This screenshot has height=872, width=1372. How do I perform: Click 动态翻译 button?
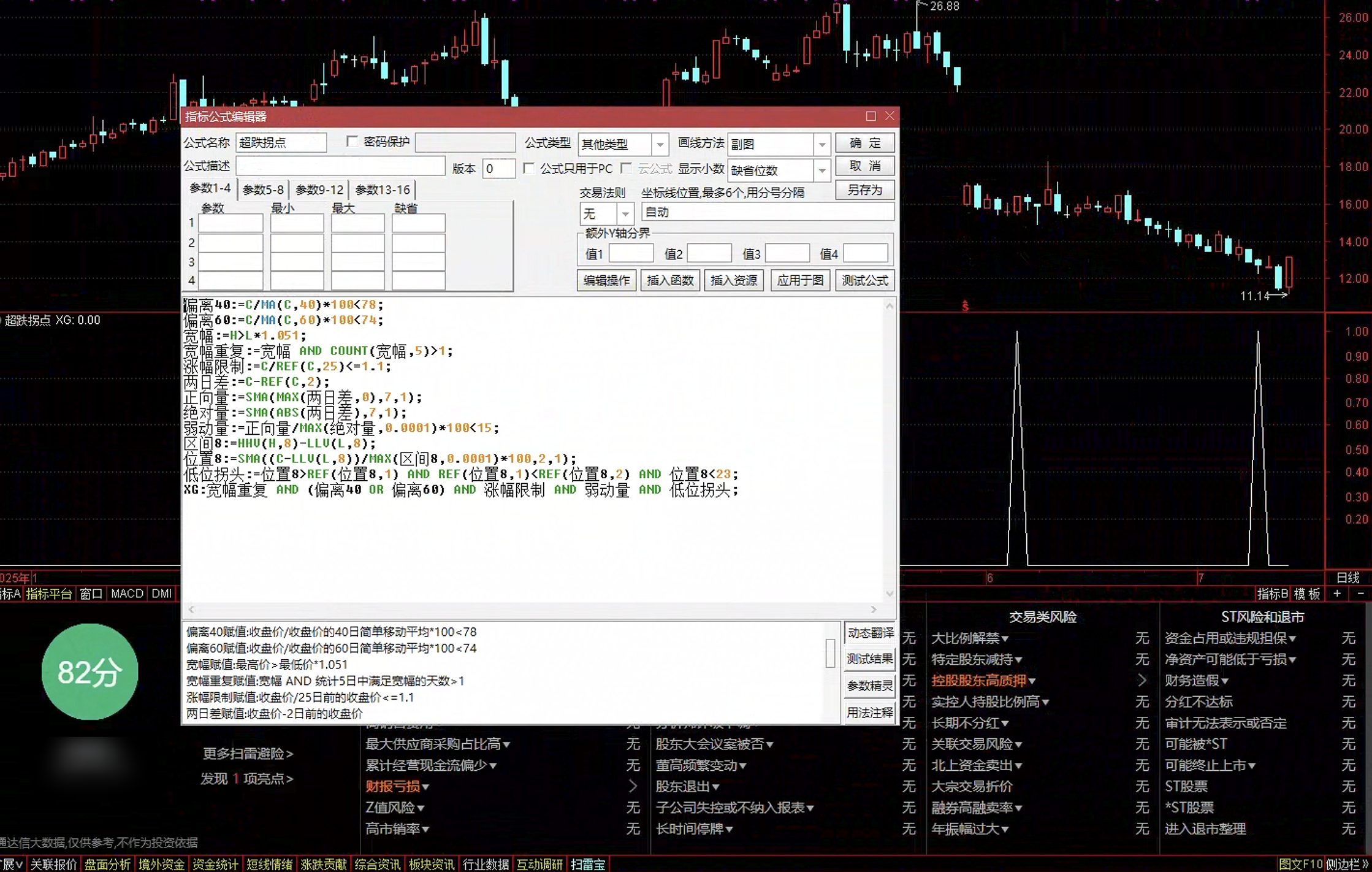(x=870, y=632)
